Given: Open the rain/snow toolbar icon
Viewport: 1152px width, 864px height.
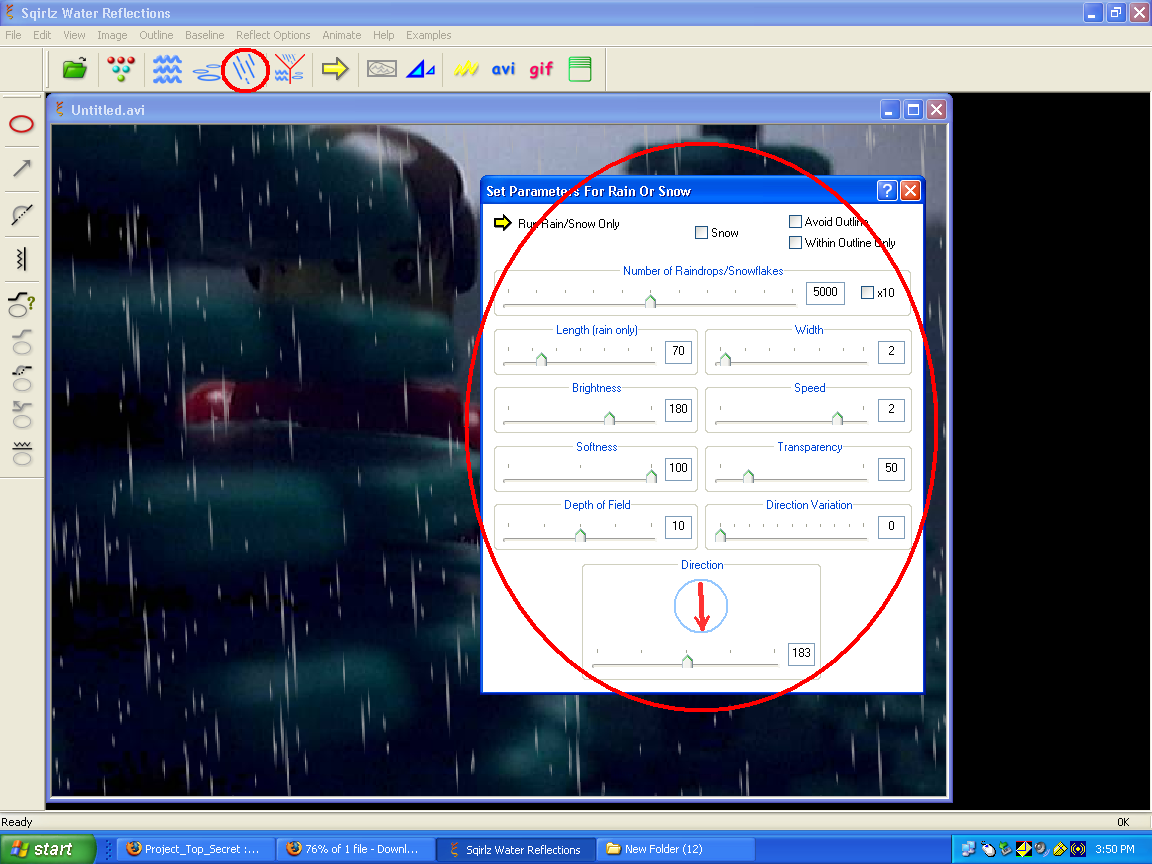Looking at the screenshot, I should [245, 69].
